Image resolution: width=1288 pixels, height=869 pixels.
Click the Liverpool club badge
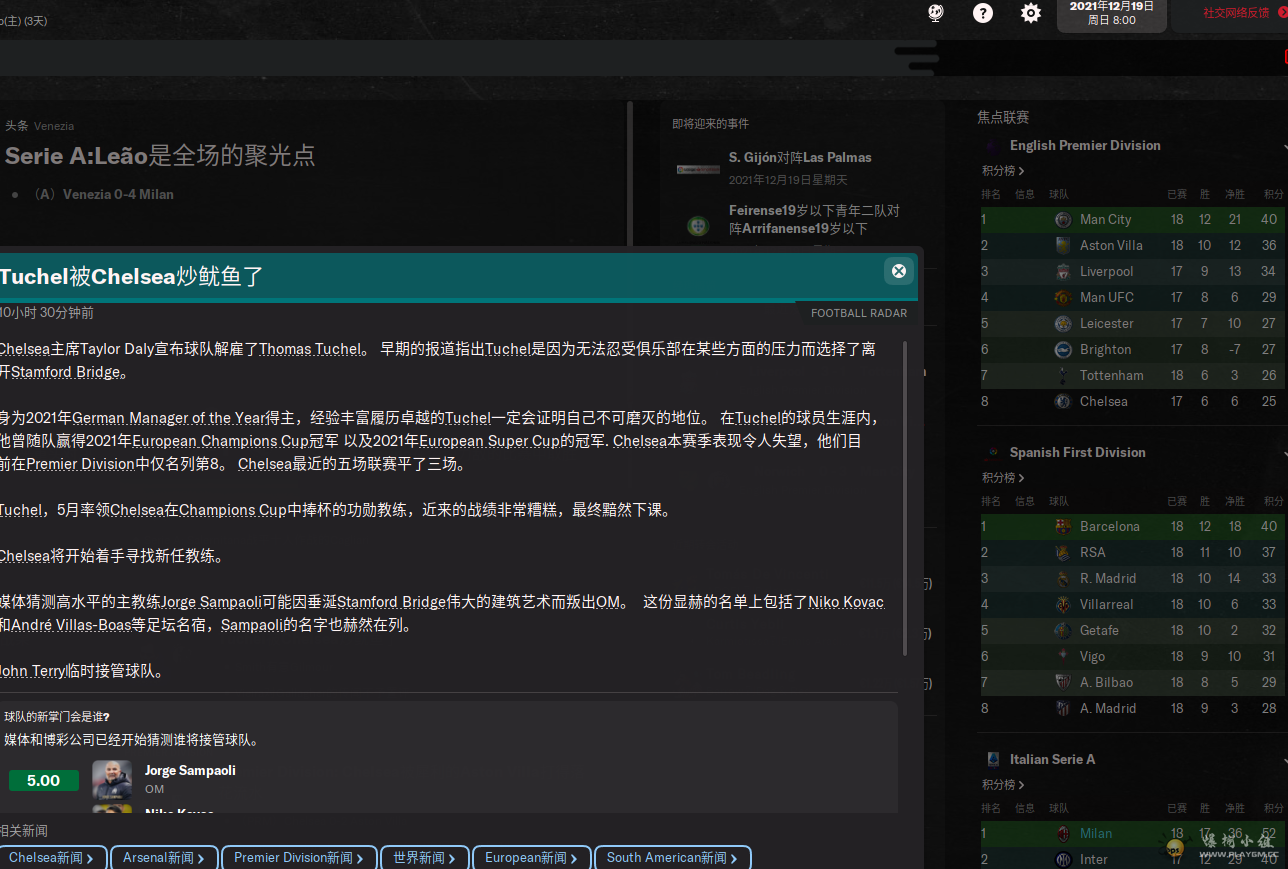click(x=1063, y=271)
